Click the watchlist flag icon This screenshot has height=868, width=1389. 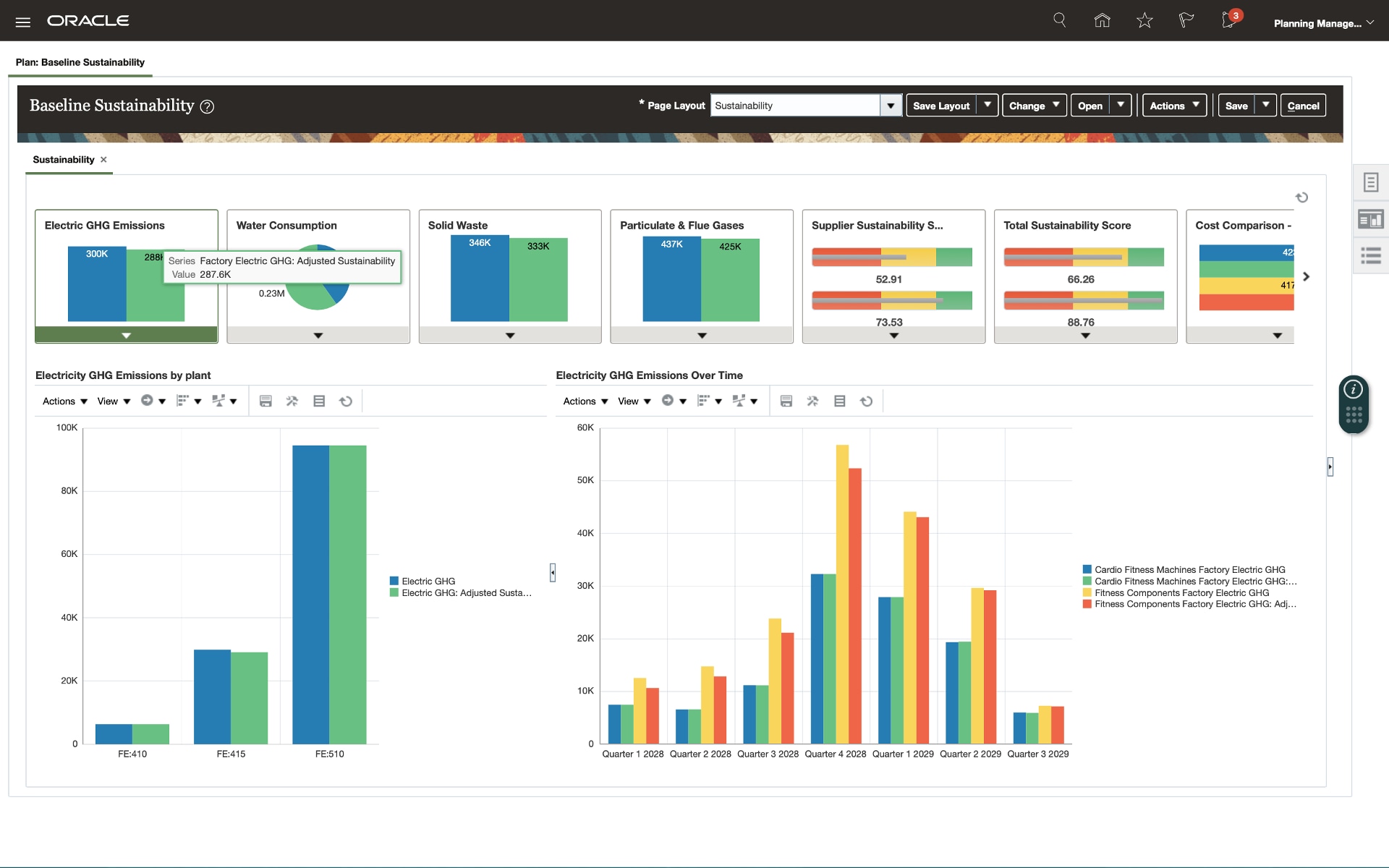pyautogui.click(x=1186, y=20)
